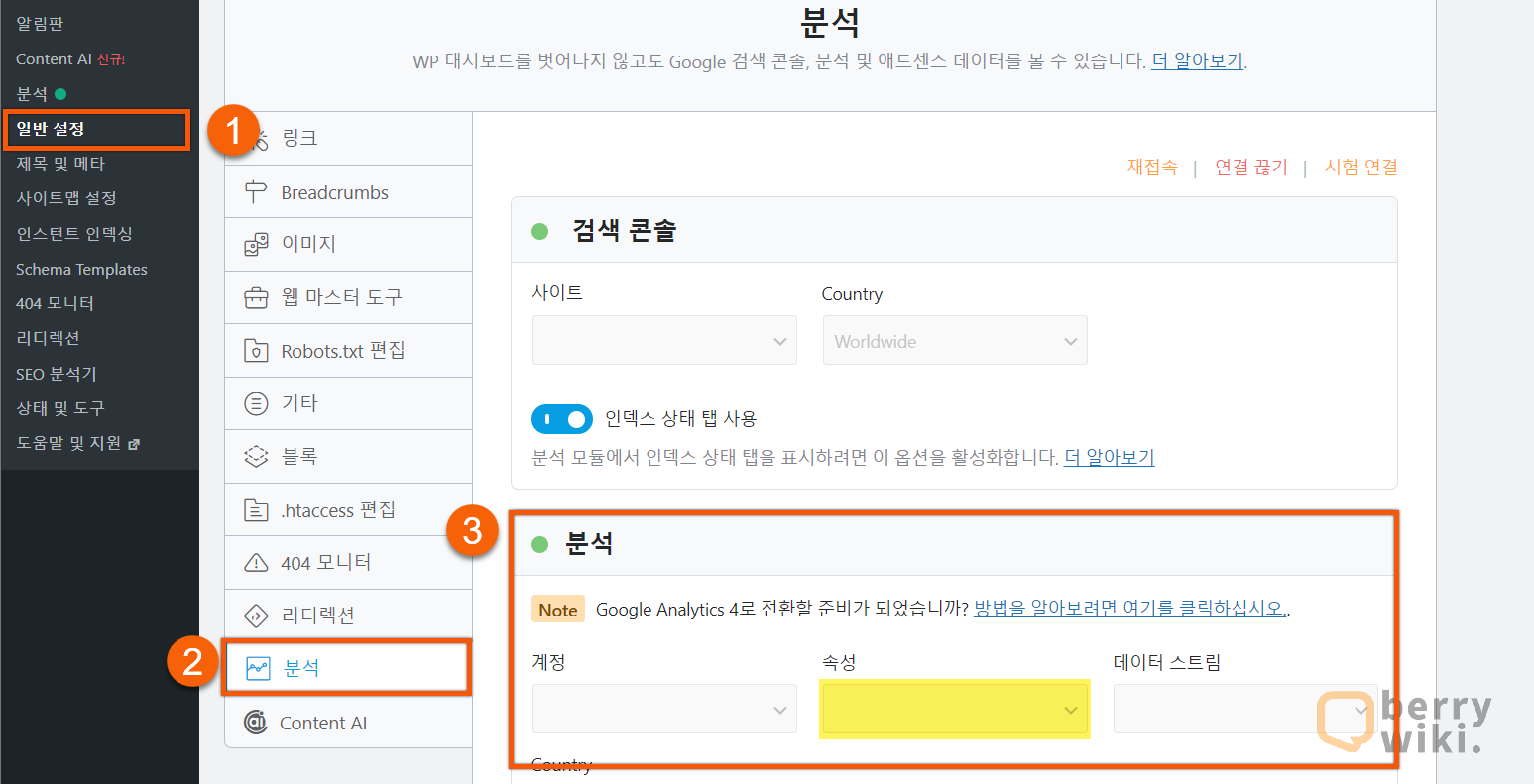Click the 리디렉션 diamond arrow icon
Viewport: 1534px width, 784px height.
(256, 616)
